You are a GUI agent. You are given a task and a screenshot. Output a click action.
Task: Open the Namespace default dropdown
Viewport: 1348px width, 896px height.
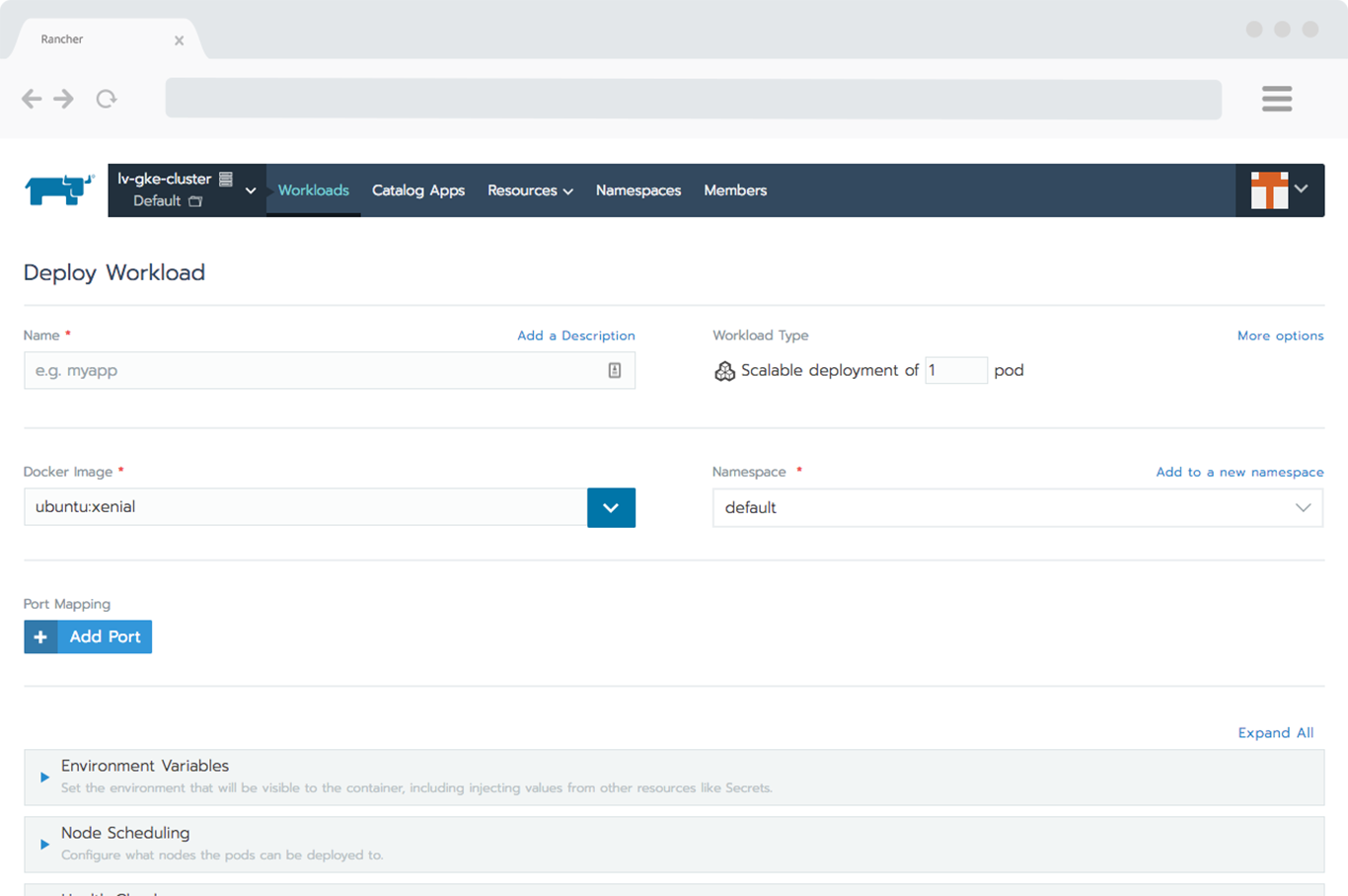point(1017,507)
